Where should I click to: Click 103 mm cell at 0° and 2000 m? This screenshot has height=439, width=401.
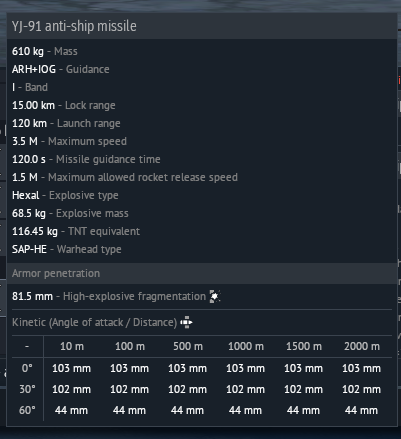[x=361, y=368]
